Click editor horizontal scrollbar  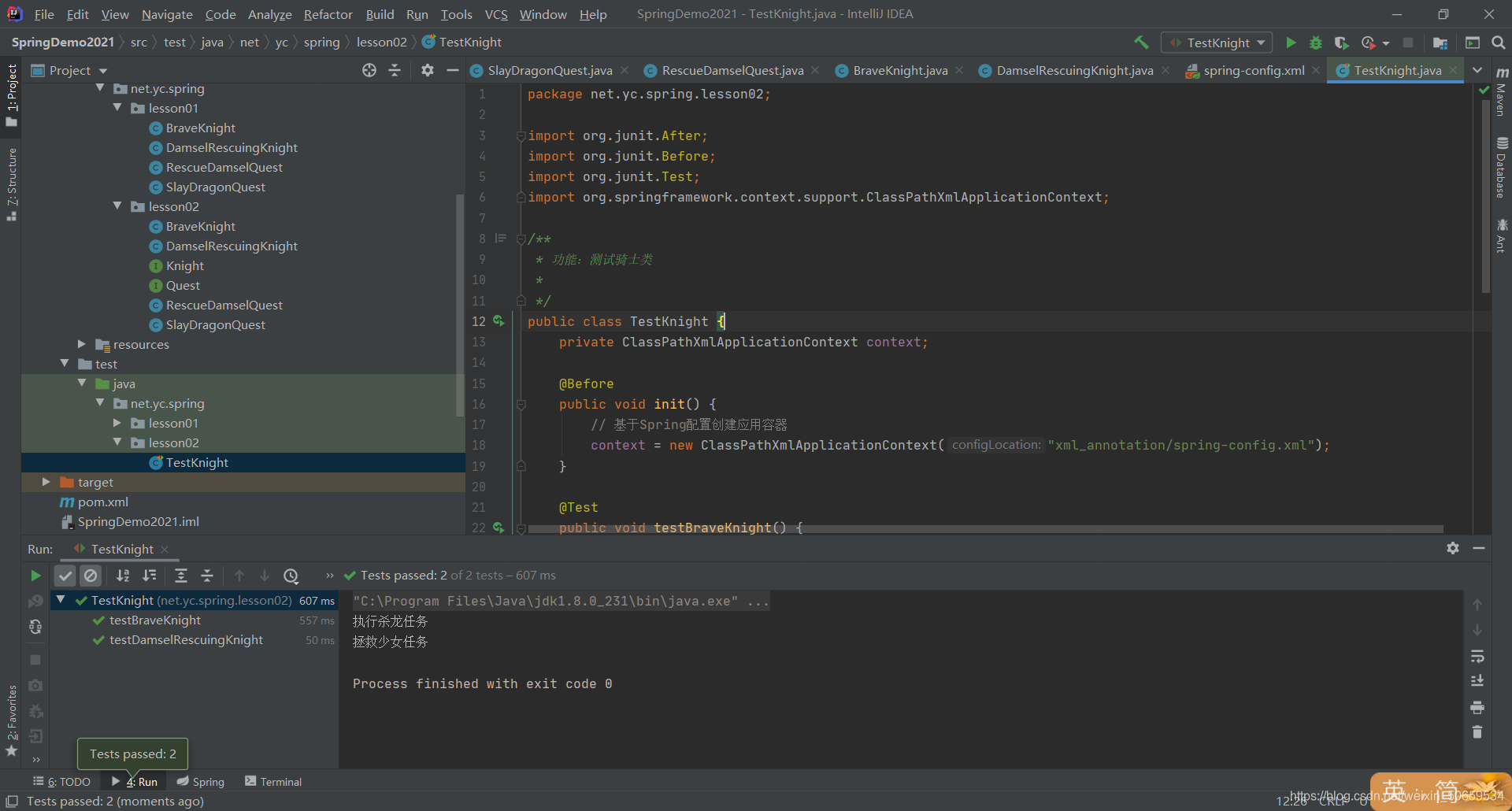click(x=985, y=529)
